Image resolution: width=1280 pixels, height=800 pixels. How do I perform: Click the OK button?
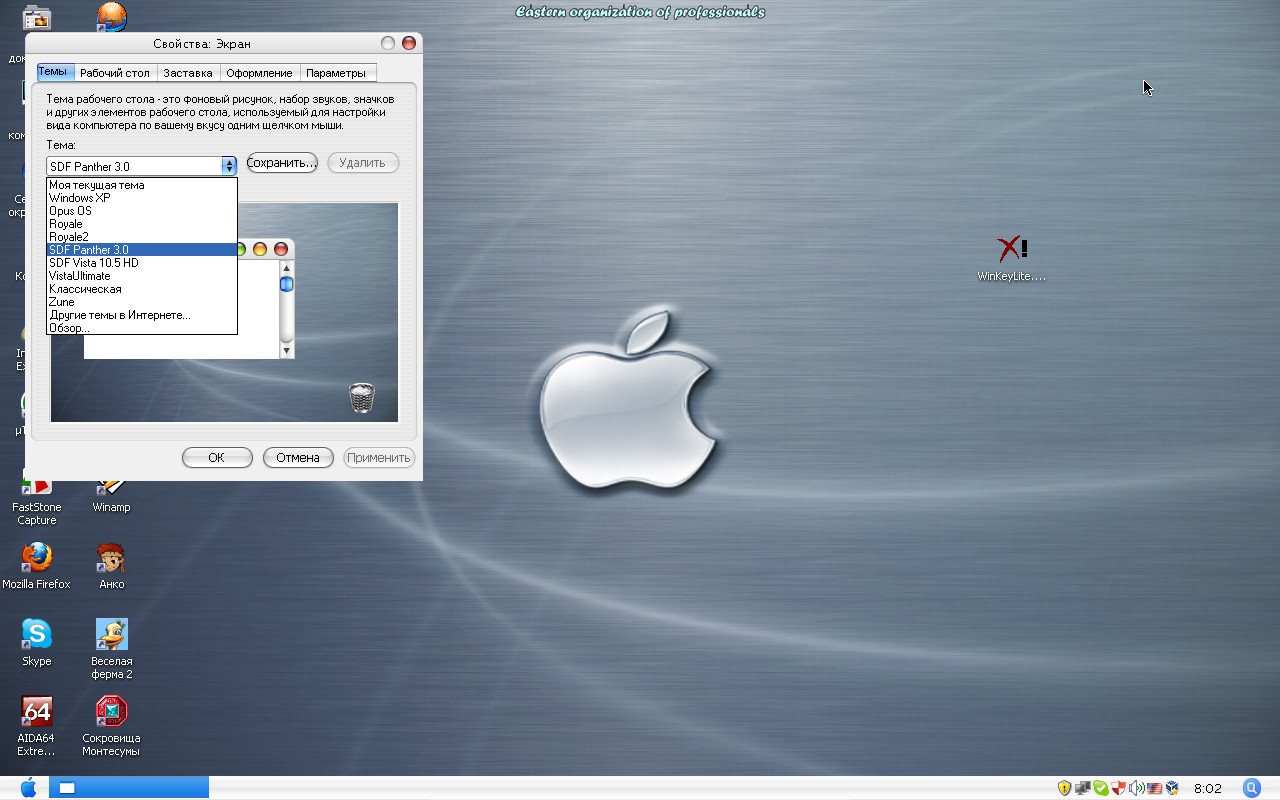(x=217, y=457)
